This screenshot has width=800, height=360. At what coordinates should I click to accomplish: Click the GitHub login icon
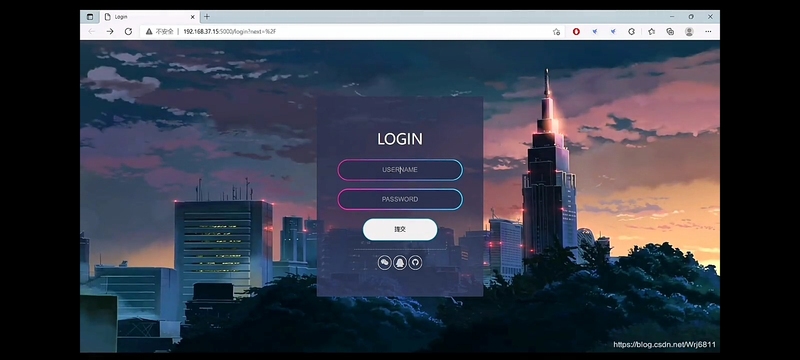[415, 263]
